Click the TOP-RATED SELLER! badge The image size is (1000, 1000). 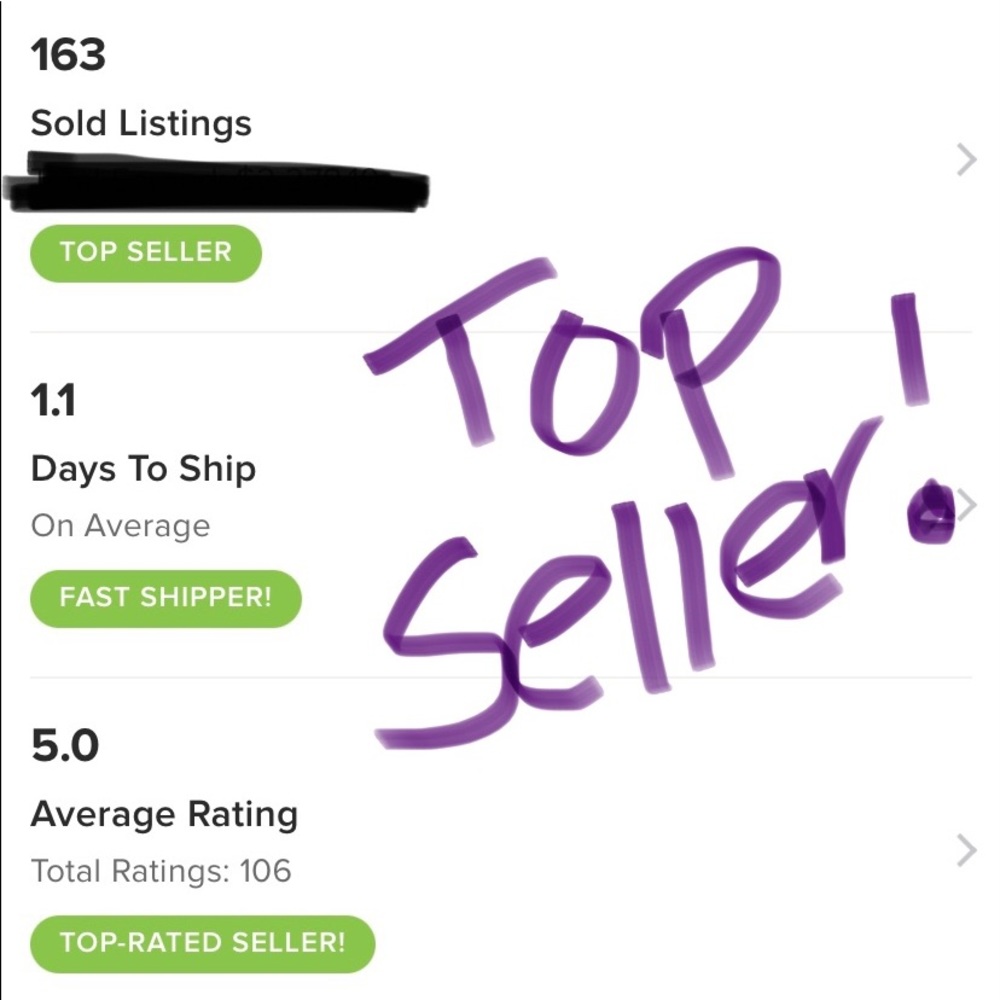coord(203,942)
